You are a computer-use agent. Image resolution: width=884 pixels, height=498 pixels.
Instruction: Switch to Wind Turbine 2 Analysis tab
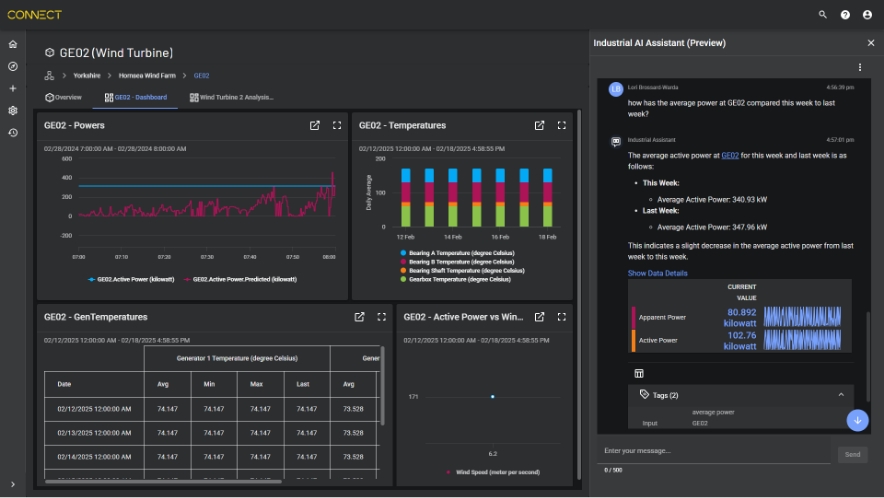click(231, 98)
